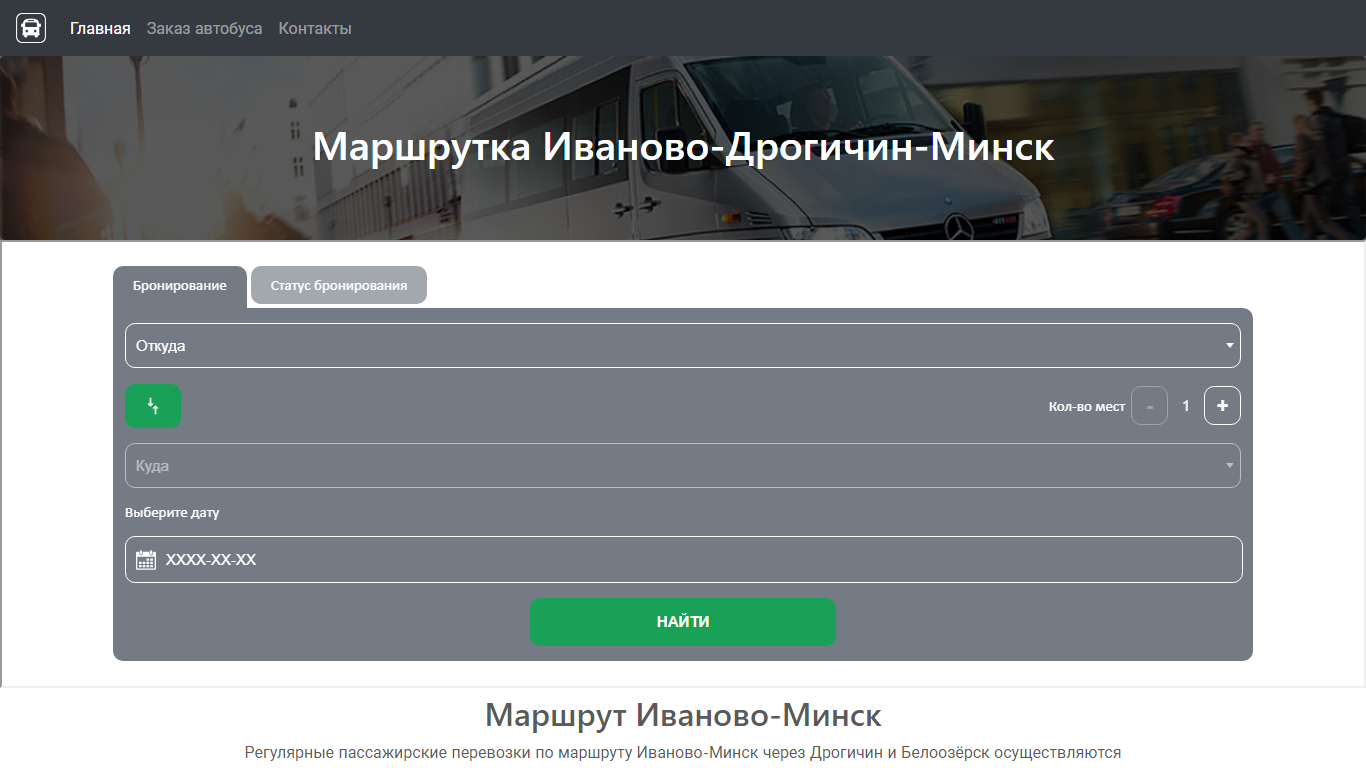Expand the Куда destination dropdown
This screenshot has width=1366, height=768.
[x=683, y=466]
